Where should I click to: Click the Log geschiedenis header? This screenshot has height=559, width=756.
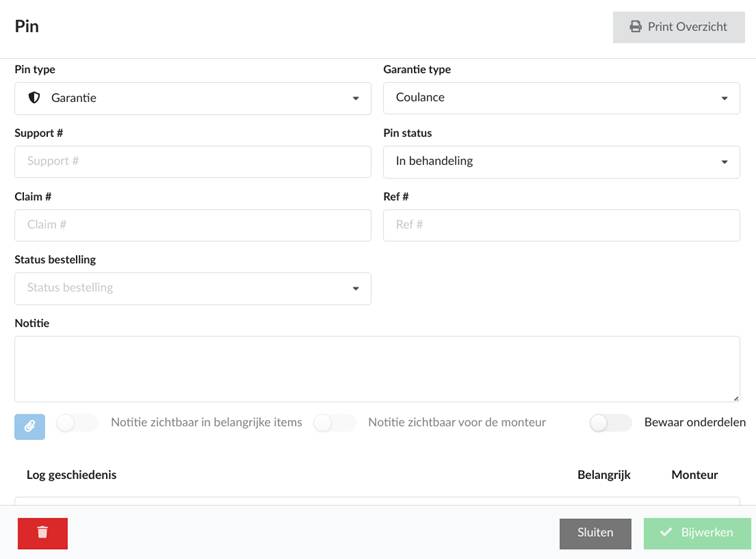point(71,475)
